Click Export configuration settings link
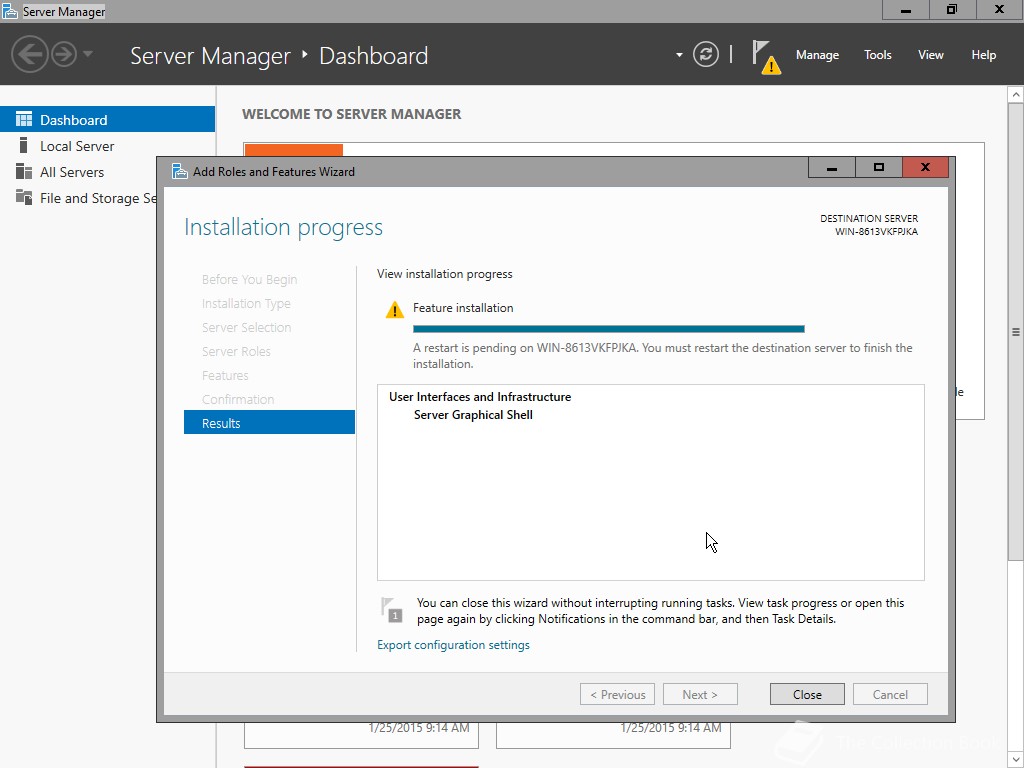Screen dimensions: 1024x768 tap(453, 645)
